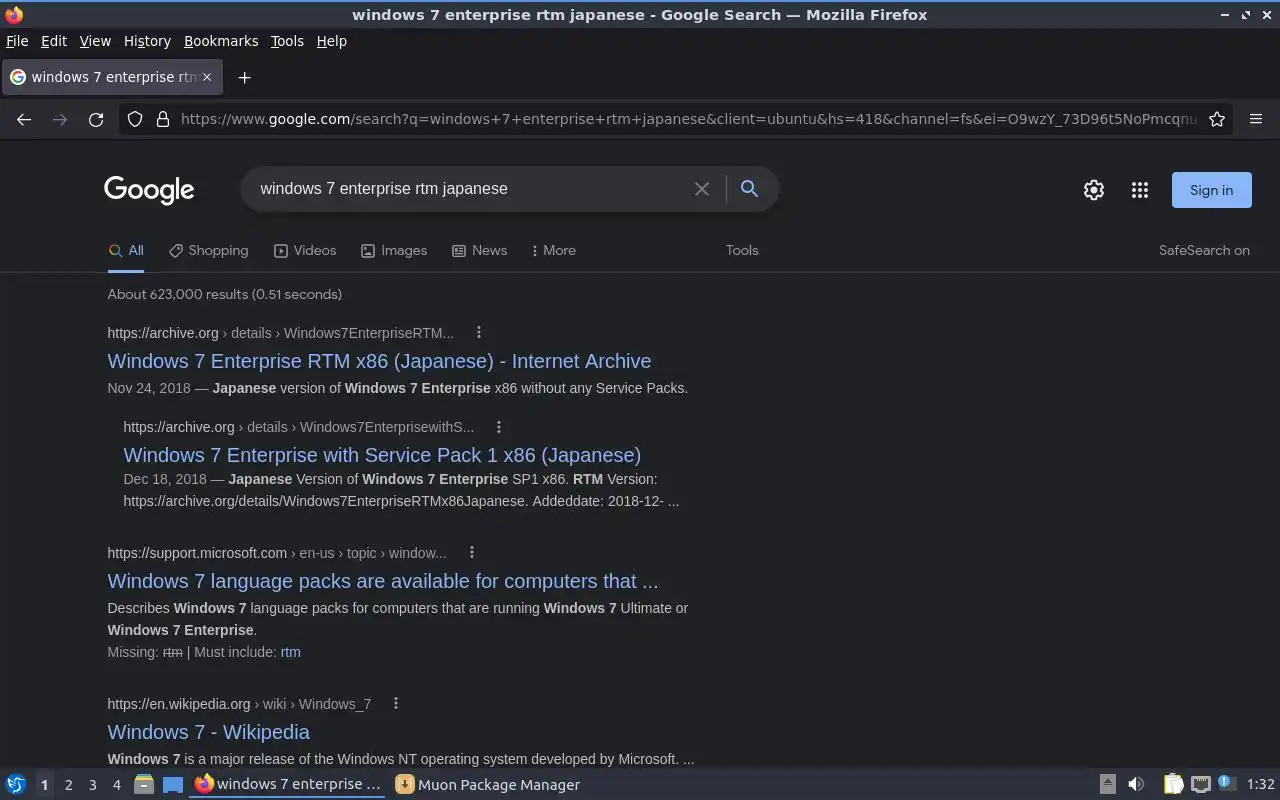Viewport: 1280px width, 800px height.
Task: Open search Tools options
Action: coord(742,250)
